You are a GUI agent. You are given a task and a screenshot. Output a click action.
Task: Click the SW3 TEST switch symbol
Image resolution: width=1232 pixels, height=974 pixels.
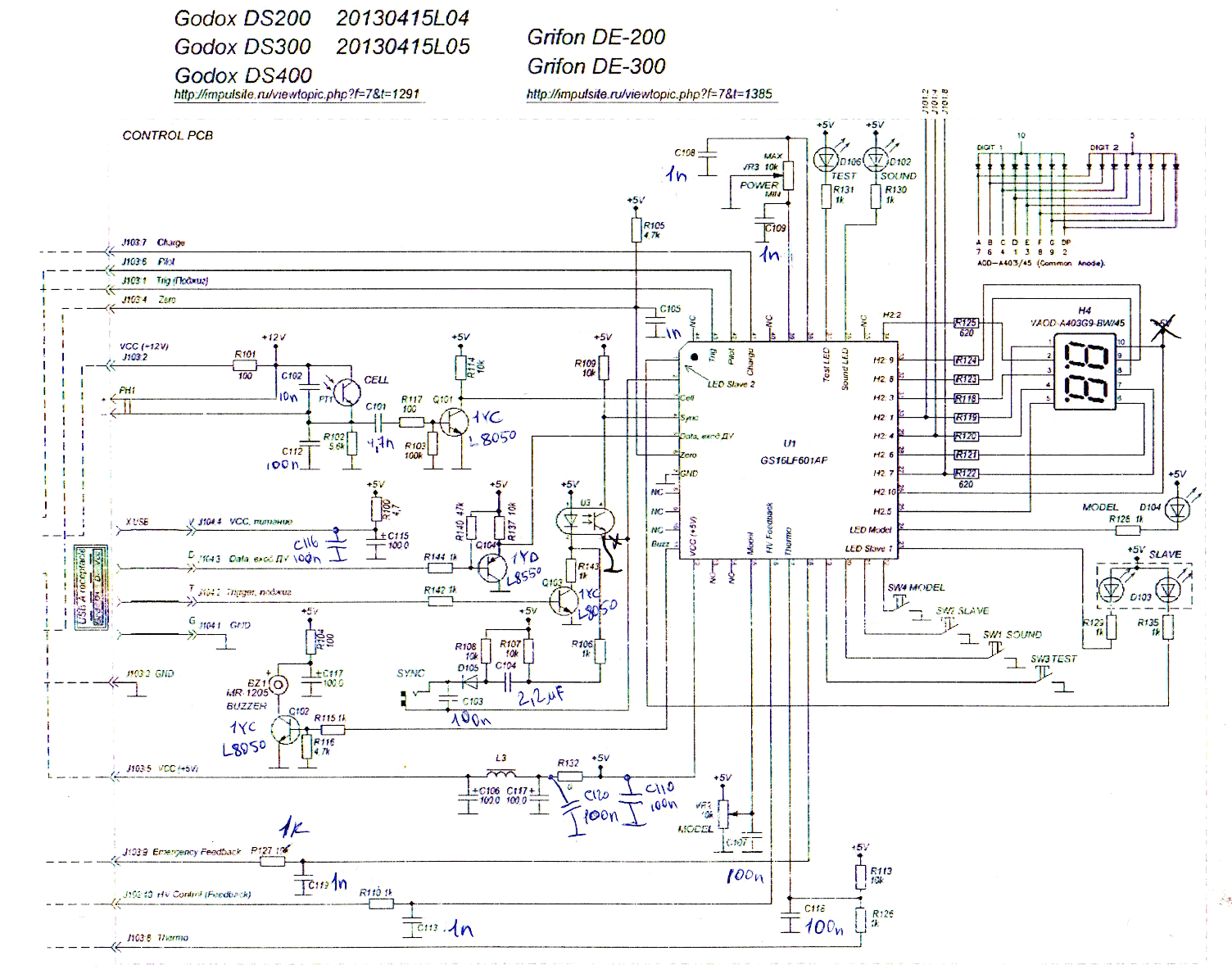[x=1043, y=673]
